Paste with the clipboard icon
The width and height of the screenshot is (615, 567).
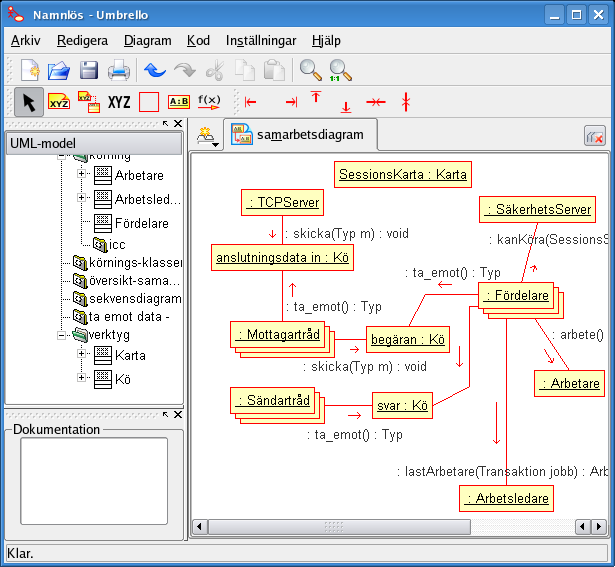(x=274, y=71)
